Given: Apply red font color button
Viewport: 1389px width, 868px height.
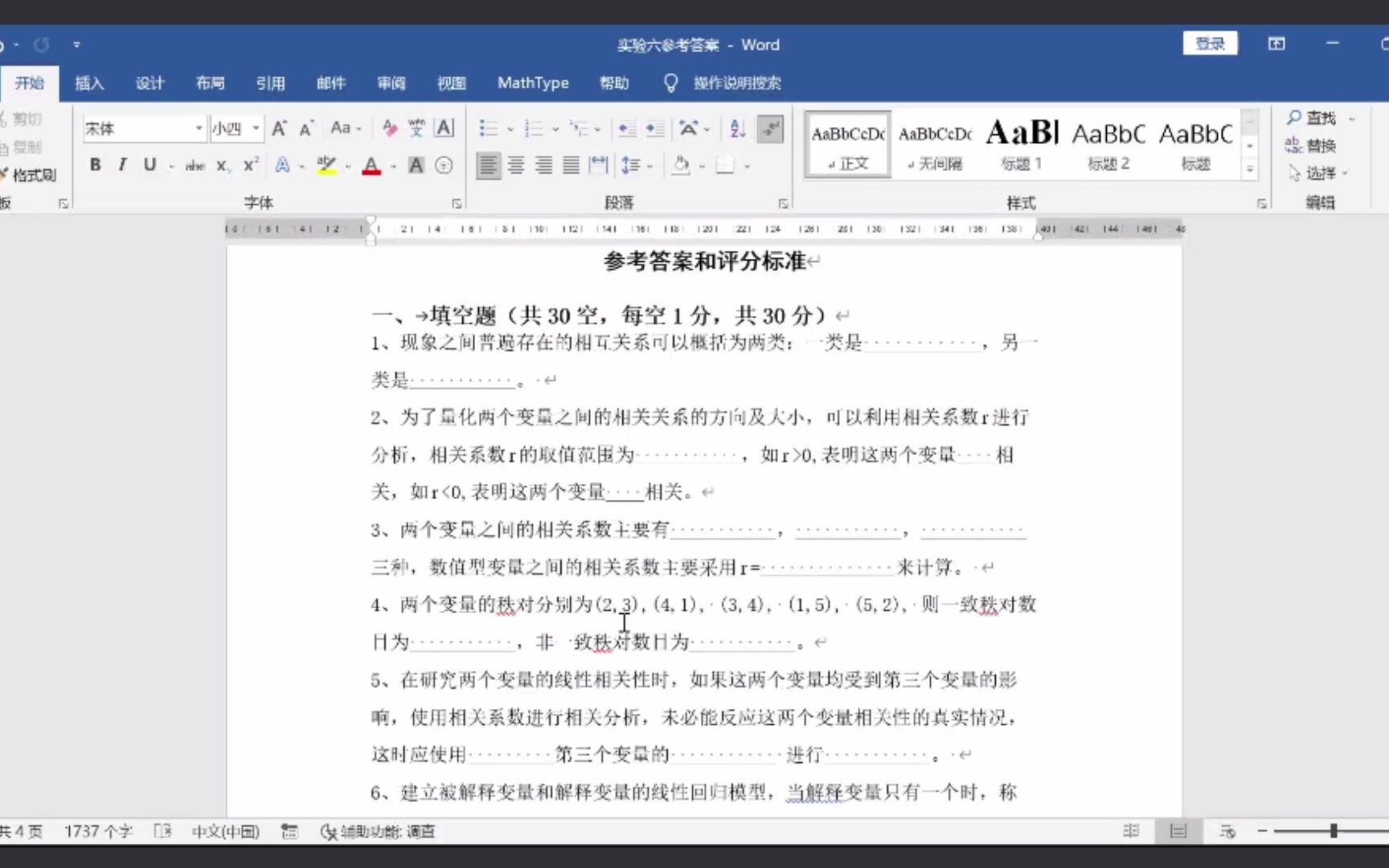Looking at the screenshot, I should [x=371, y=166].
